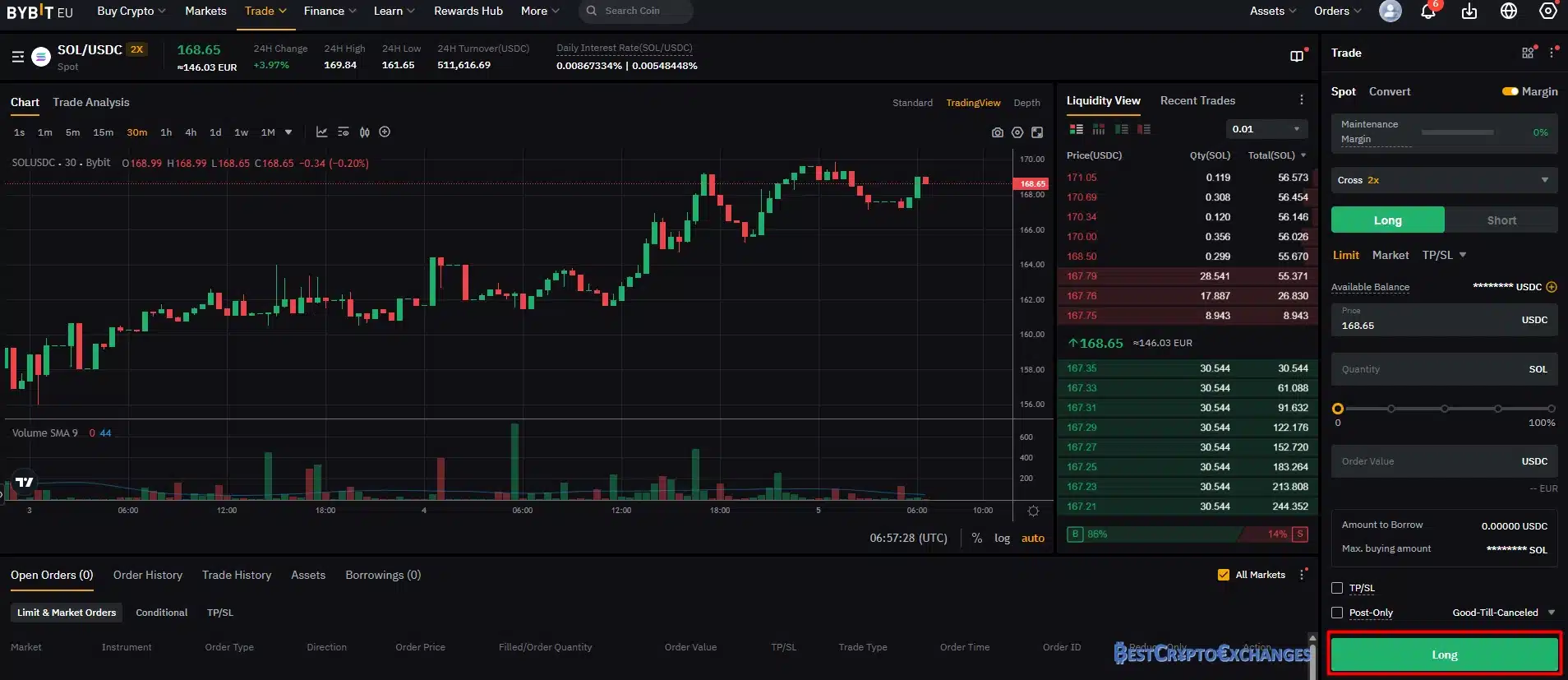Expand the chart to fullscreen
1568x680 pixels.
[1037, 132]
